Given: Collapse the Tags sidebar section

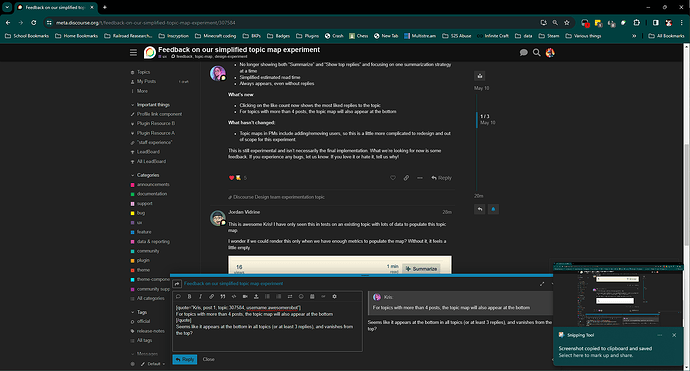Looking at the screenshot, I should 139,312.
